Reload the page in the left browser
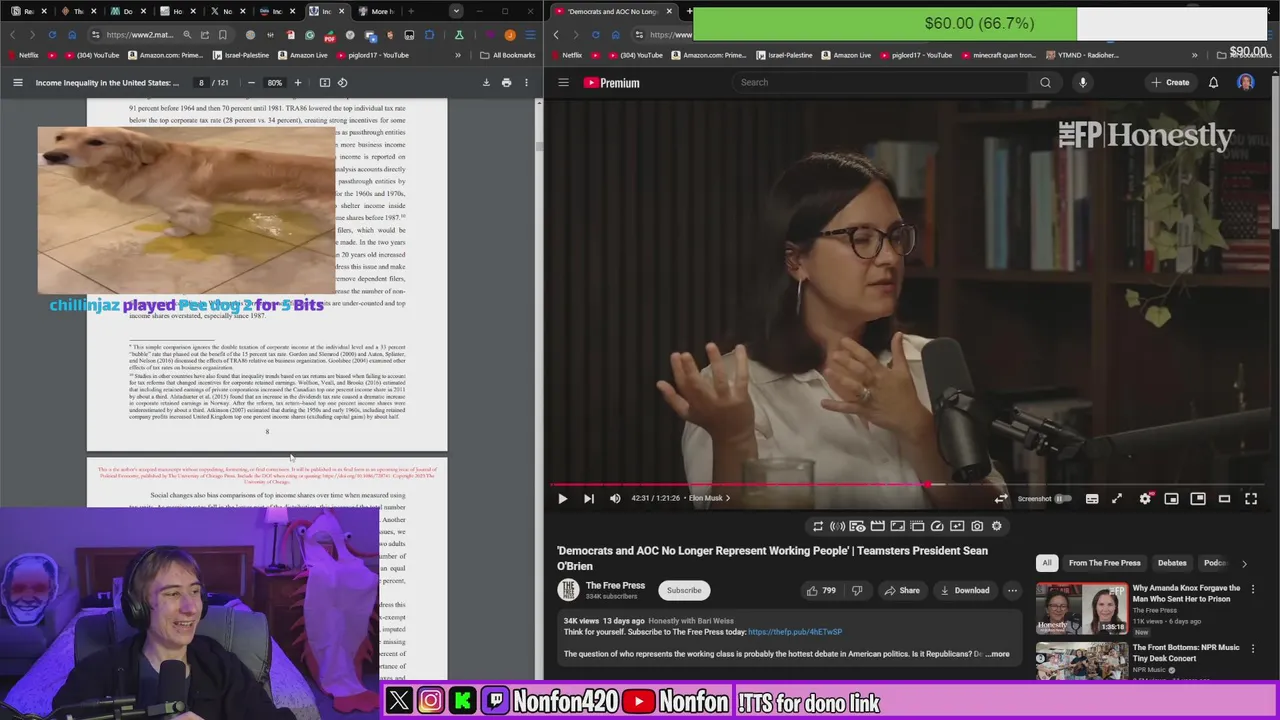1280x720 pixels. [51, 35]
